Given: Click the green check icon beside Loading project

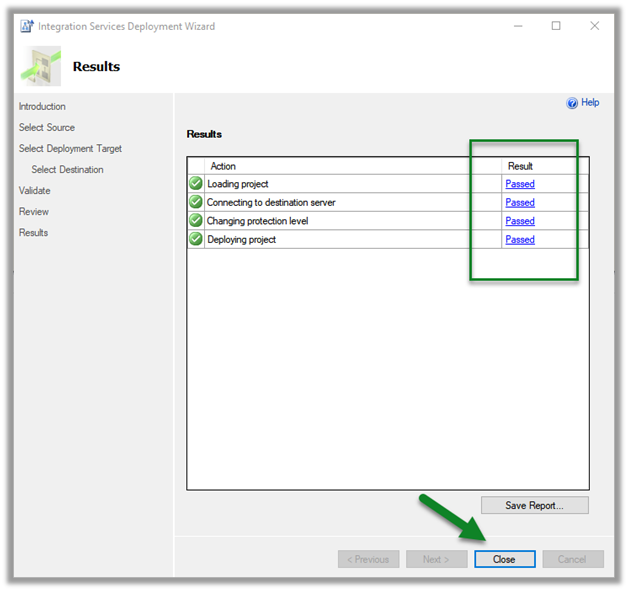Looking at the screenshot, I should click(x=196, y=184).
